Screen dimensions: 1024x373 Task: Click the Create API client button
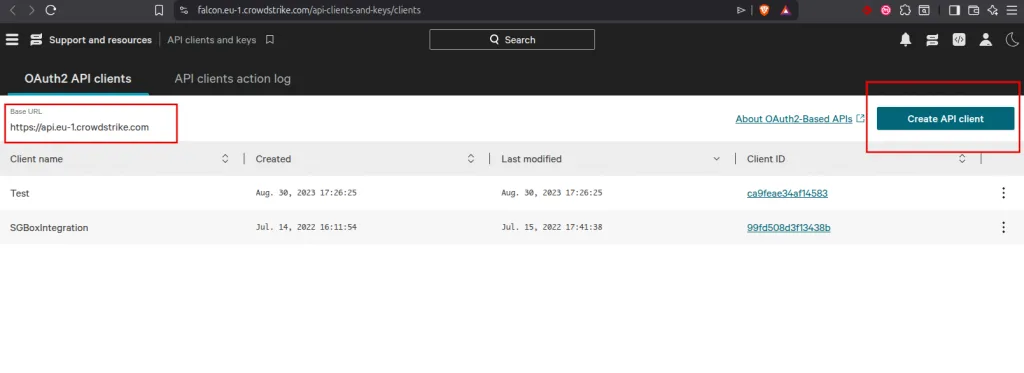pos(945,119)
